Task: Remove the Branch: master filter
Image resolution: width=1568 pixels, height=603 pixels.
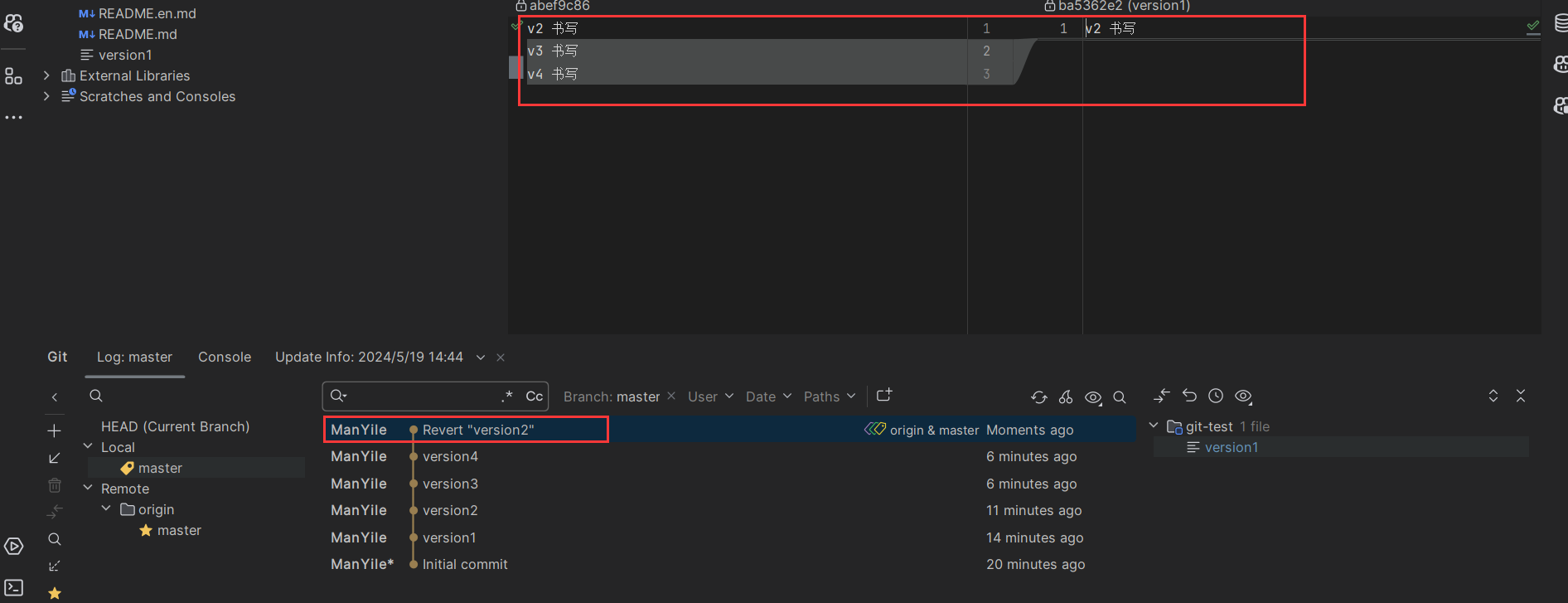Action: click(x=671, y=396)
